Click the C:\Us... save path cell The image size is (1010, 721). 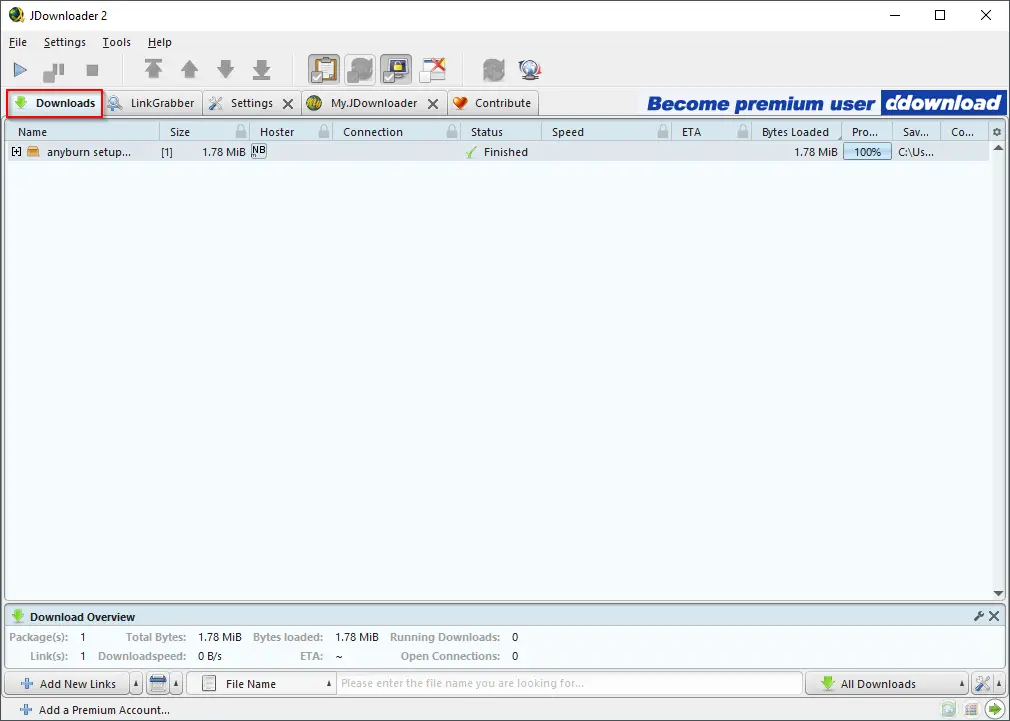[916, 152]
